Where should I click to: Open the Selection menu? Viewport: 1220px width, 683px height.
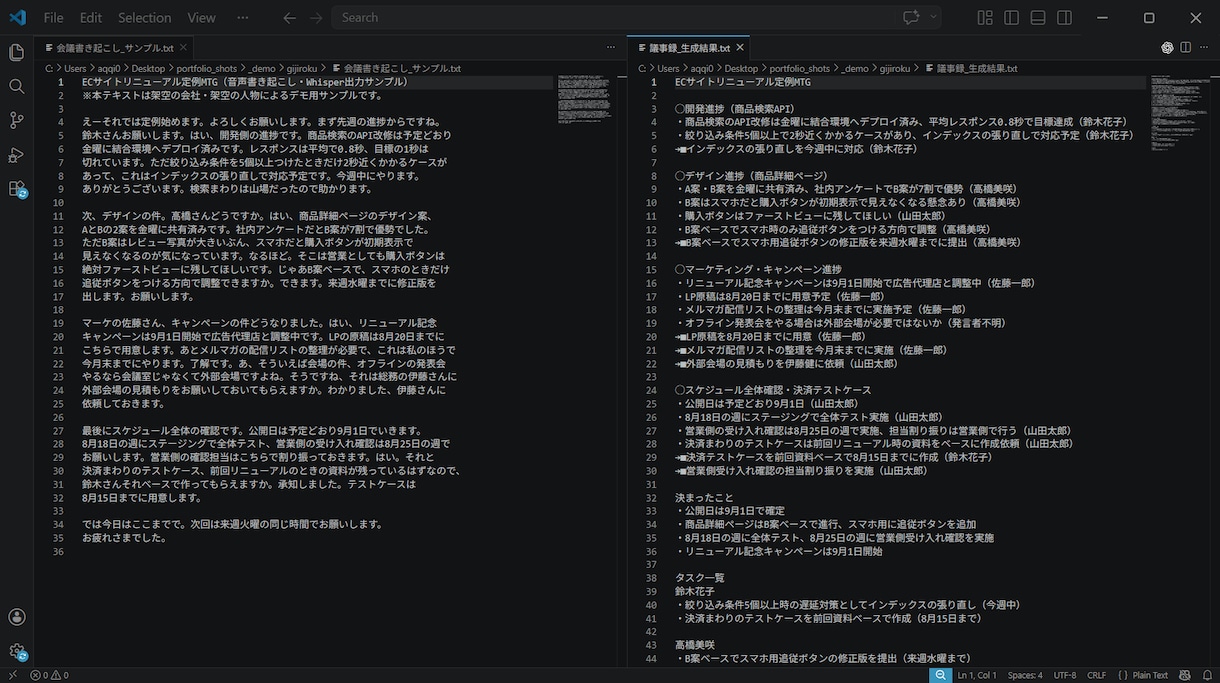point(145,17)
